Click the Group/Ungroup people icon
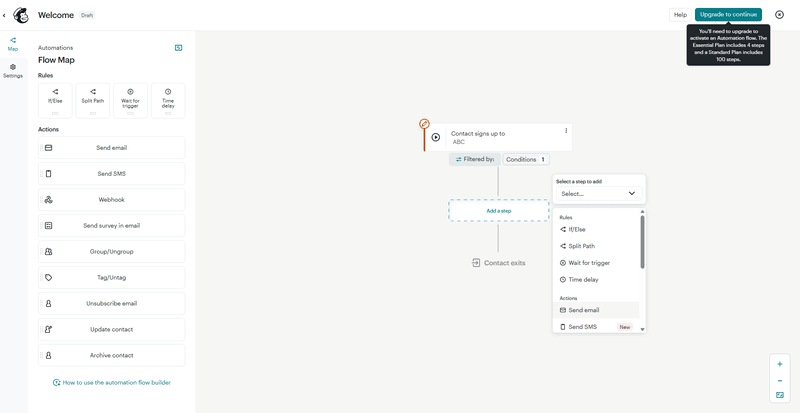800x413 pixels. tap(48, 252)
